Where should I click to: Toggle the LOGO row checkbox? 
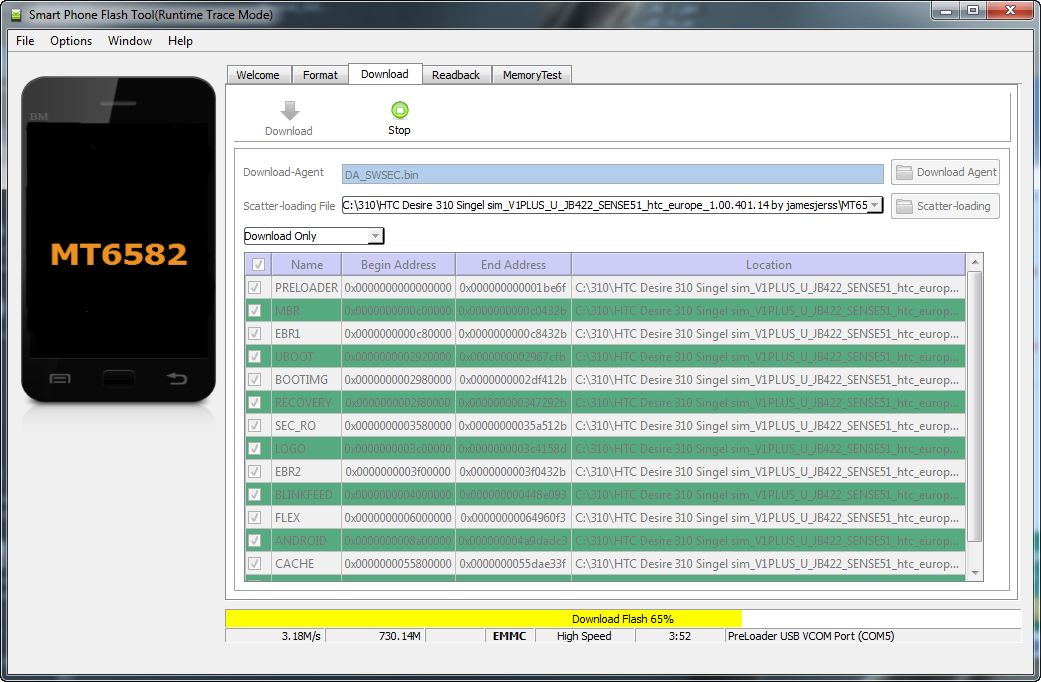(254, 448)
